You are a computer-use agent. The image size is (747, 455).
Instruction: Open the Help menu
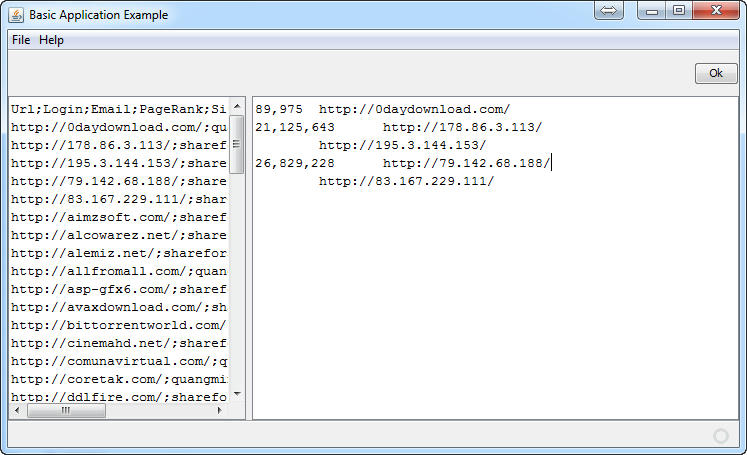pos(51,40)
